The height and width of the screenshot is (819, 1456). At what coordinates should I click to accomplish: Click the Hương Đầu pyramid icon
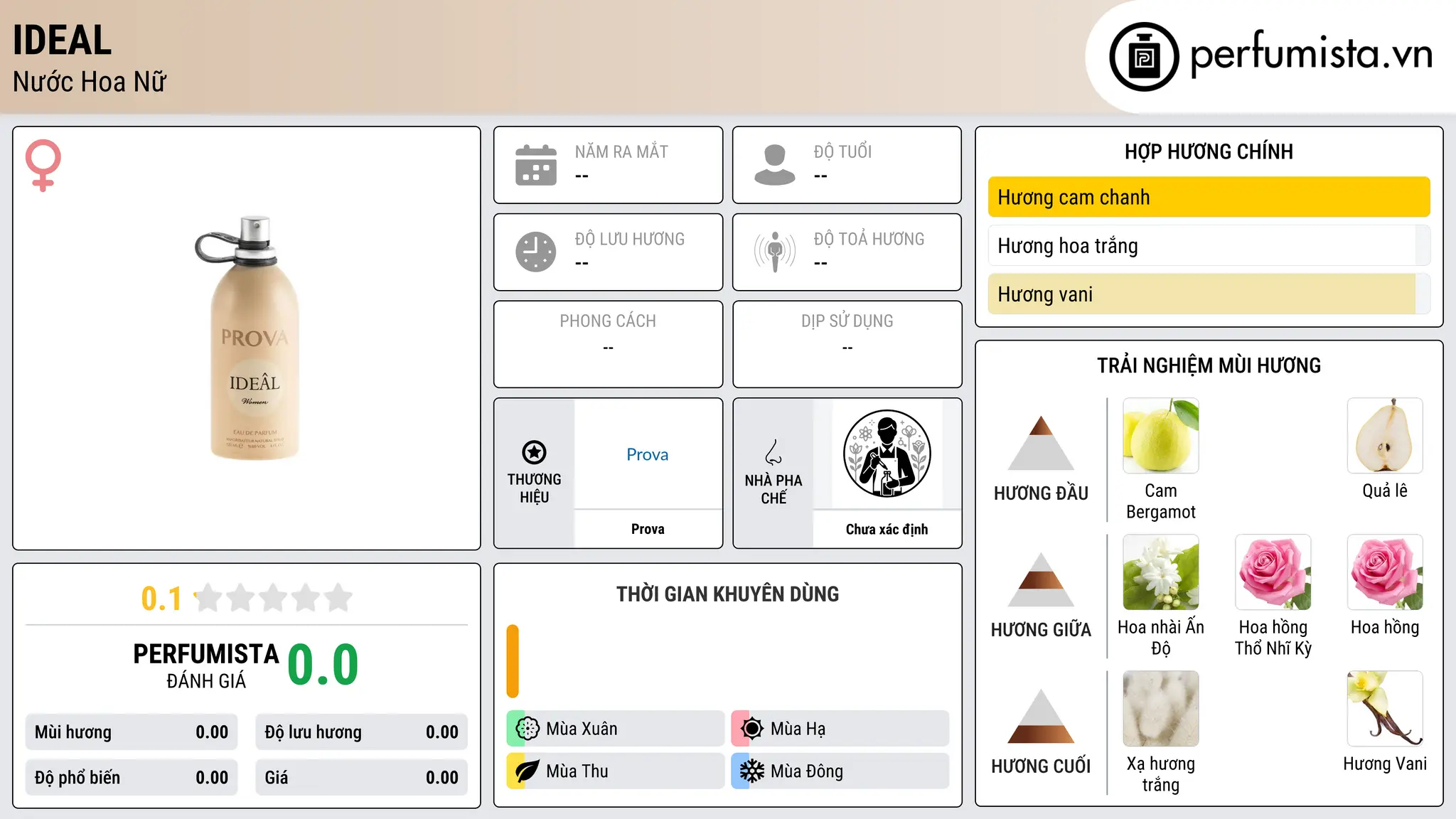pos(1041,443)
